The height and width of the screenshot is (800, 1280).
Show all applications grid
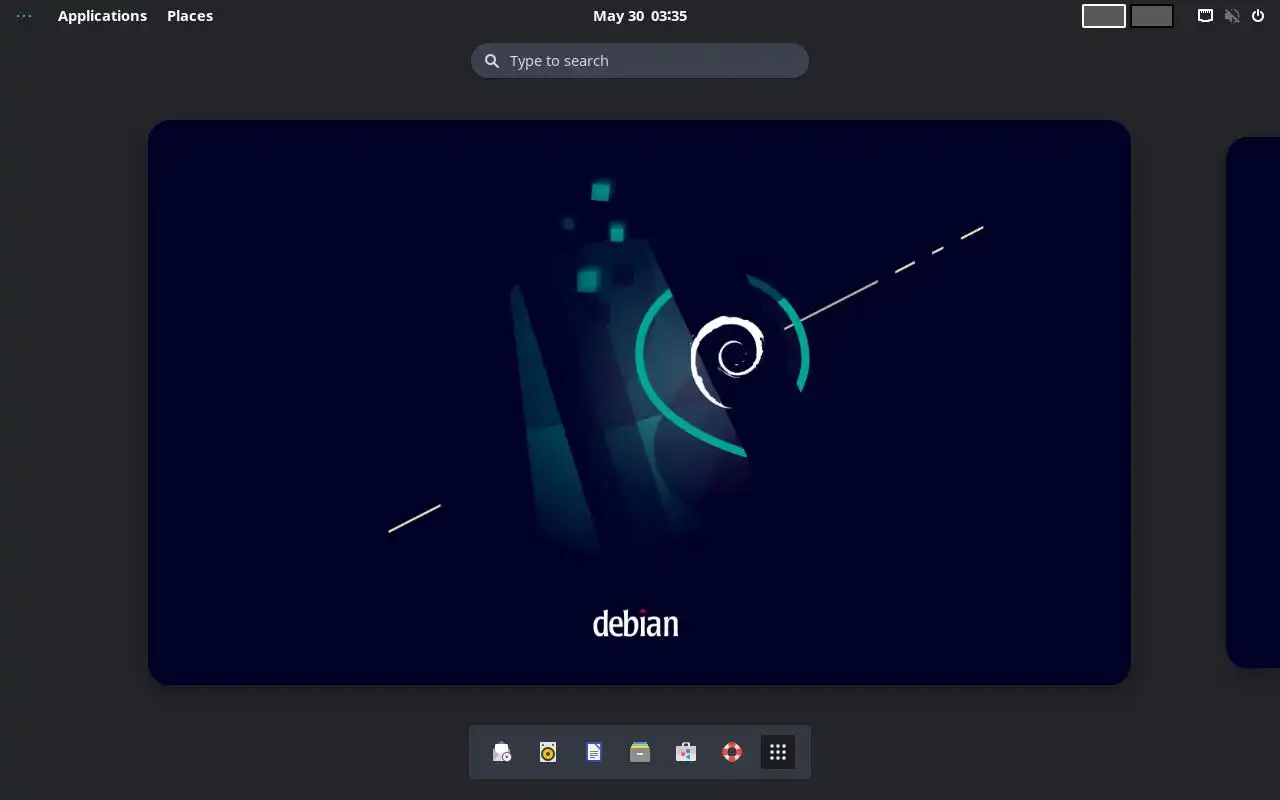(x=778, y=752)
